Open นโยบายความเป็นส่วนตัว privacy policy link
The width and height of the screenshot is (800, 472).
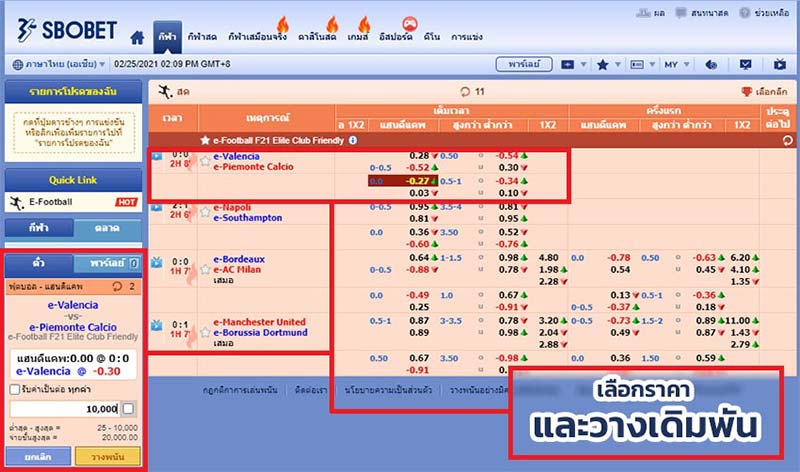point(388,390)
